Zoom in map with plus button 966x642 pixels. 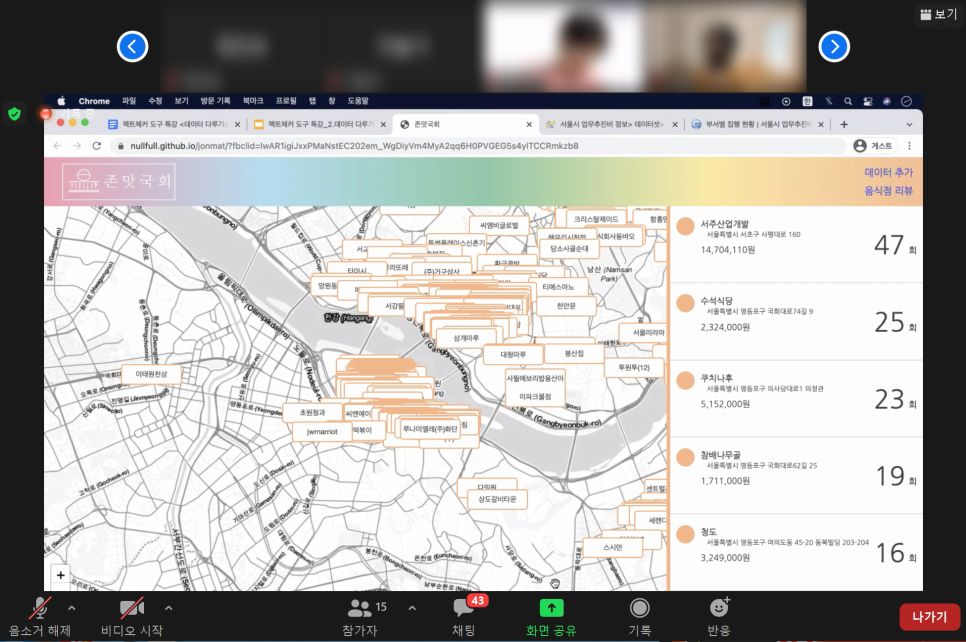click(60, 575)
